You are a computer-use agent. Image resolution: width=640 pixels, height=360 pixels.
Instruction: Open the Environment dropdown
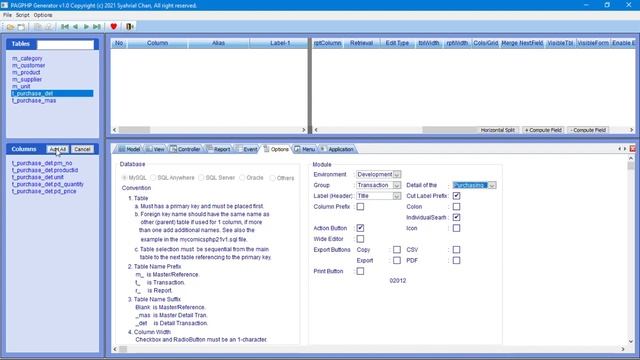click(378, 174)
